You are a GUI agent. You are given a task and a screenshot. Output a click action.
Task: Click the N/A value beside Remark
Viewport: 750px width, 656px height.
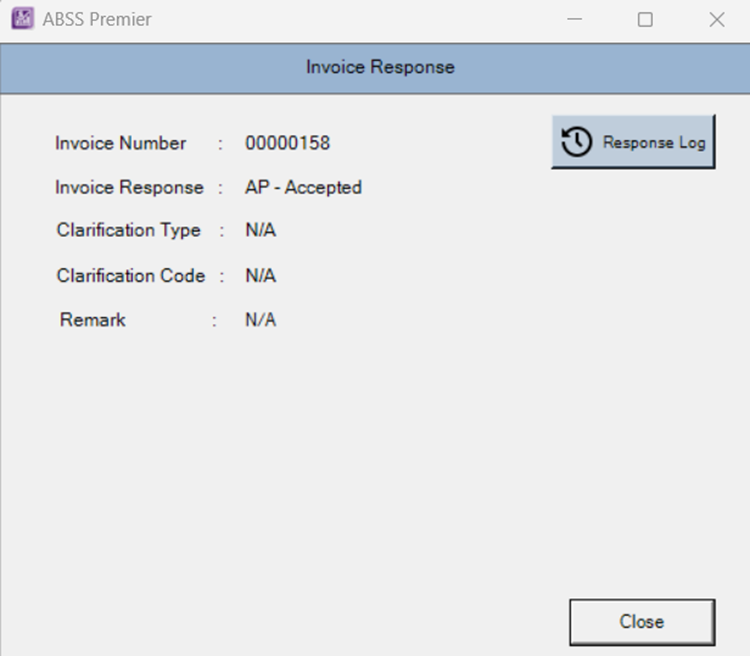pyautogui.click(x=260, y=320)
